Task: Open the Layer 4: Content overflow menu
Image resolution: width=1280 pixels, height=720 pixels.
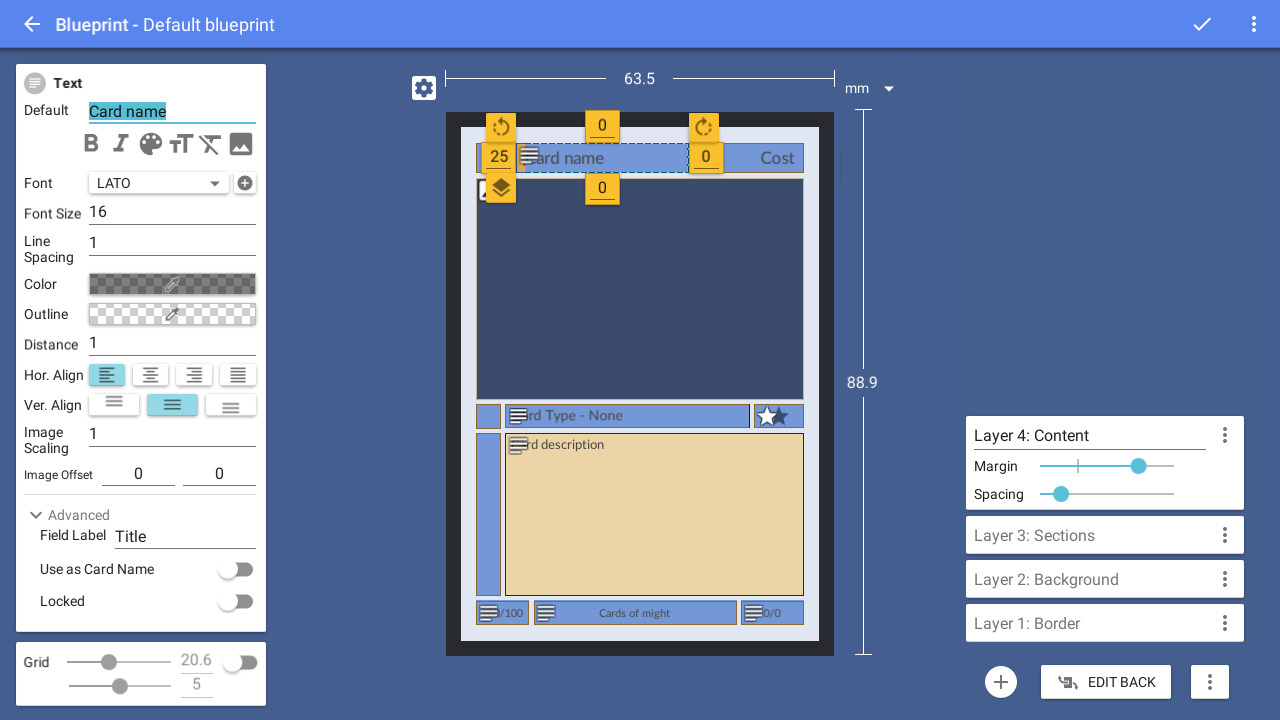Action: pyautogui.click(x=1225, y=435)
